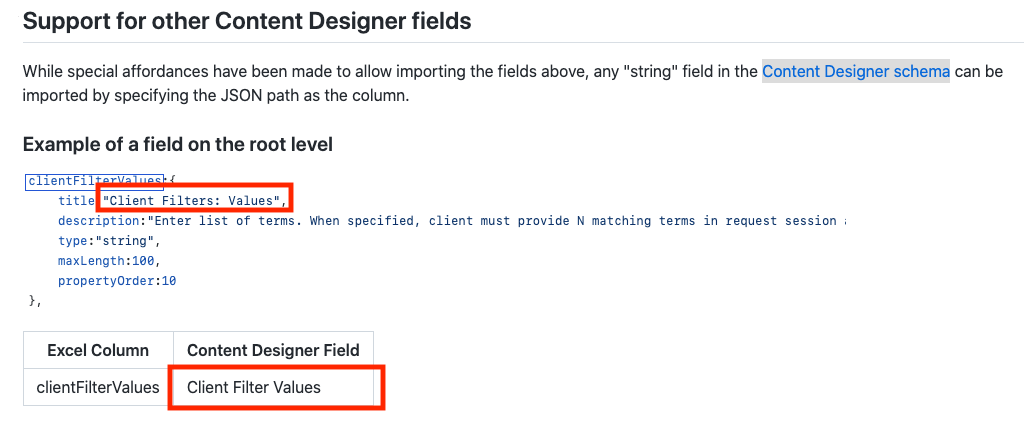Click the propertyOrder:10 code line

click(x=118, y=281)
